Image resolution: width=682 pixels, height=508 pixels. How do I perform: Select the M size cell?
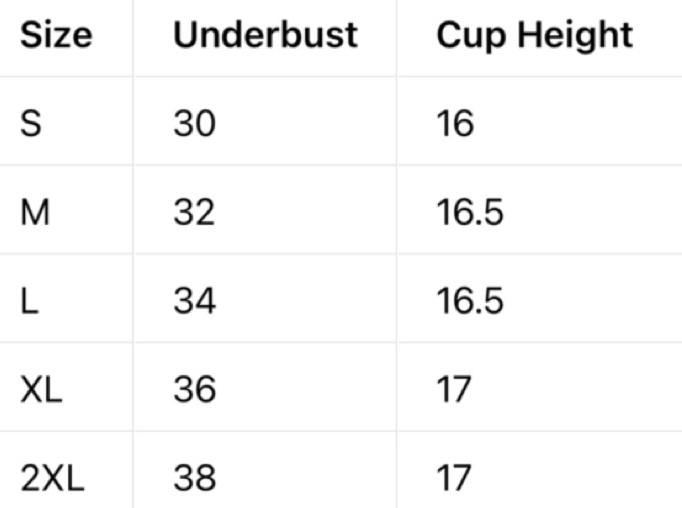[35, 213]
